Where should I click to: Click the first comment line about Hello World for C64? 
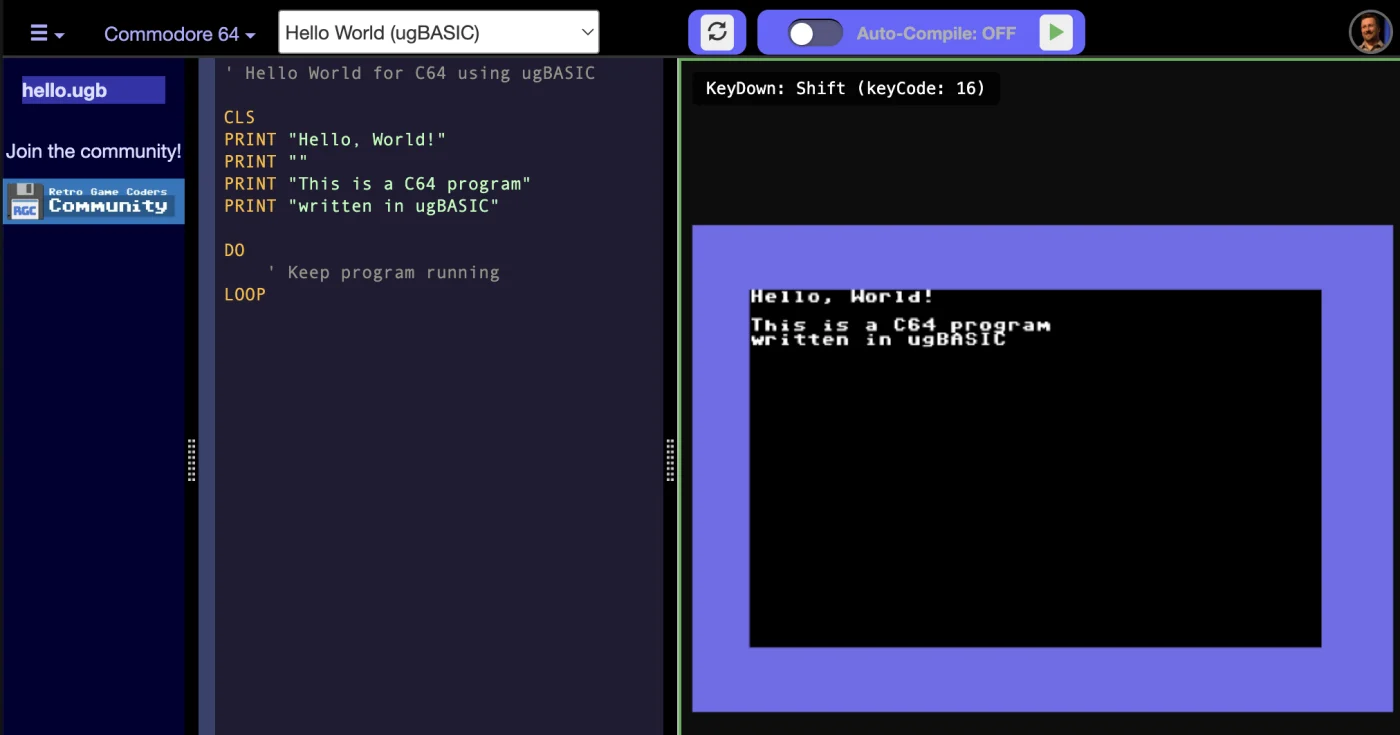(410, 73)
